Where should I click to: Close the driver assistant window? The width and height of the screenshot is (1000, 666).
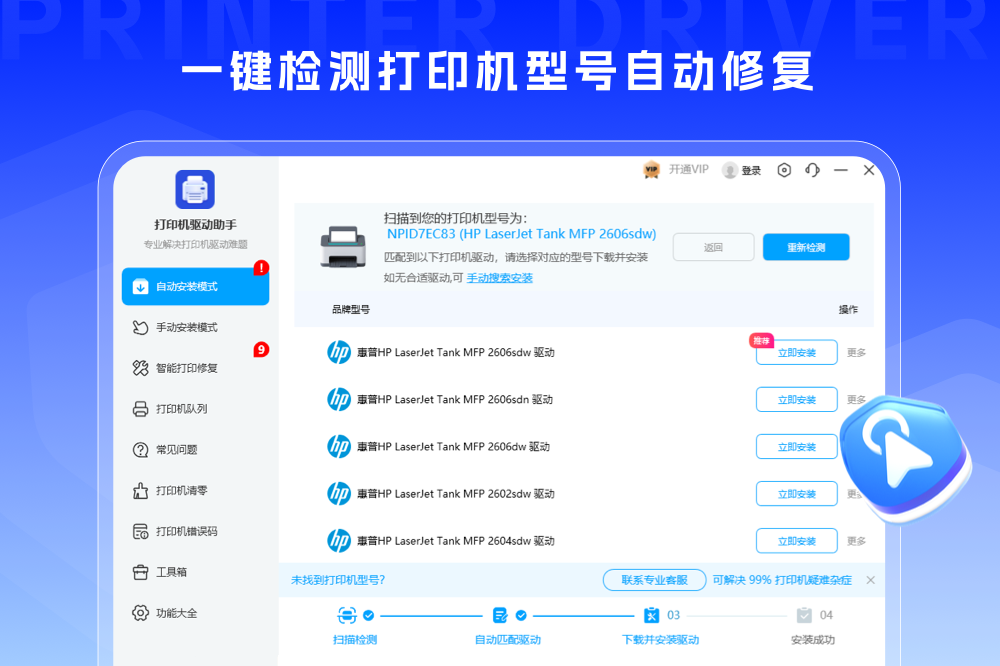tap(869, 170)
